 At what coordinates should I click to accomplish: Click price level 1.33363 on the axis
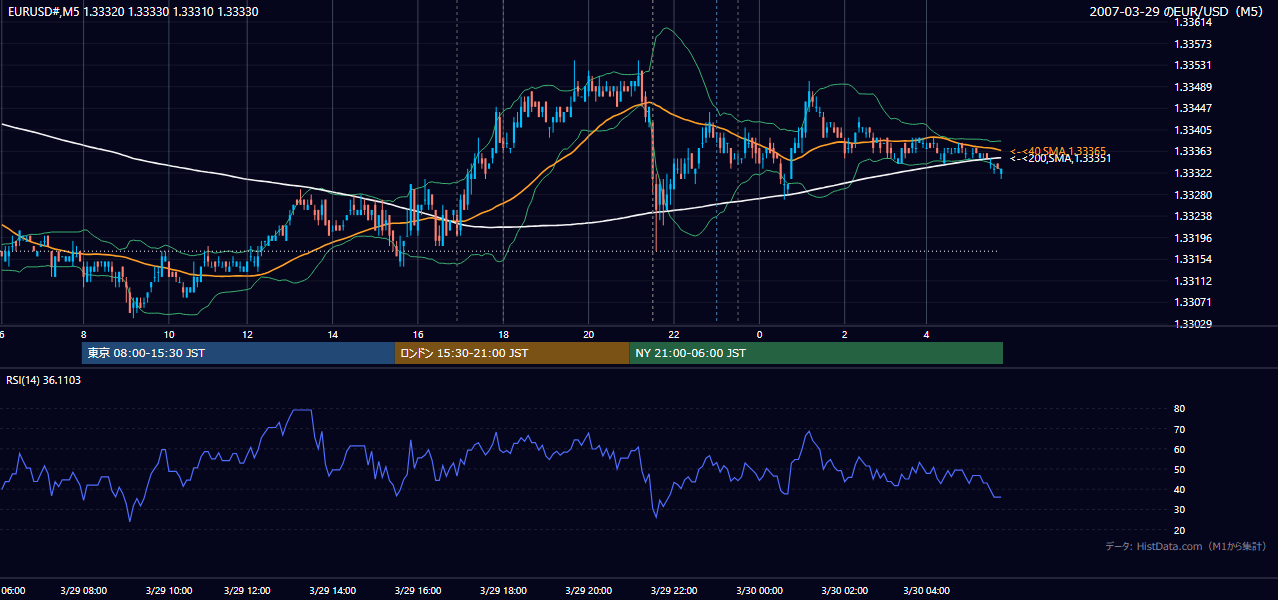point(1193,151)
